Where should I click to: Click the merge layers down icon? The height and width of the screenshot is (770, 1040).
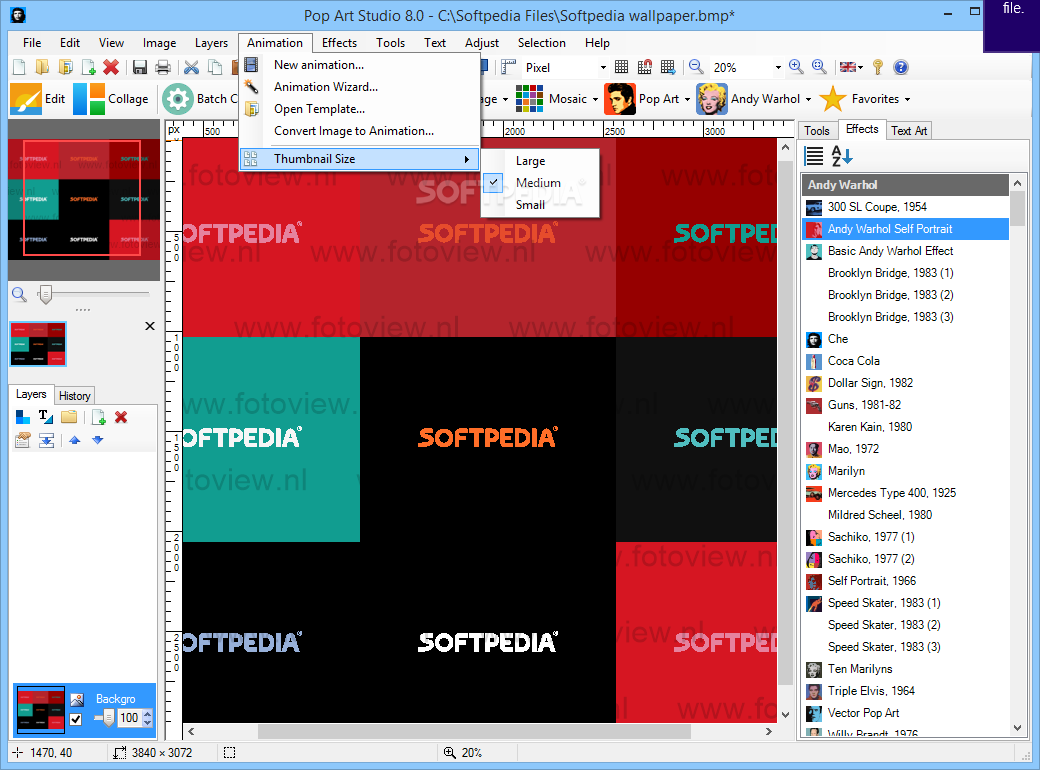tap(46, 440)
